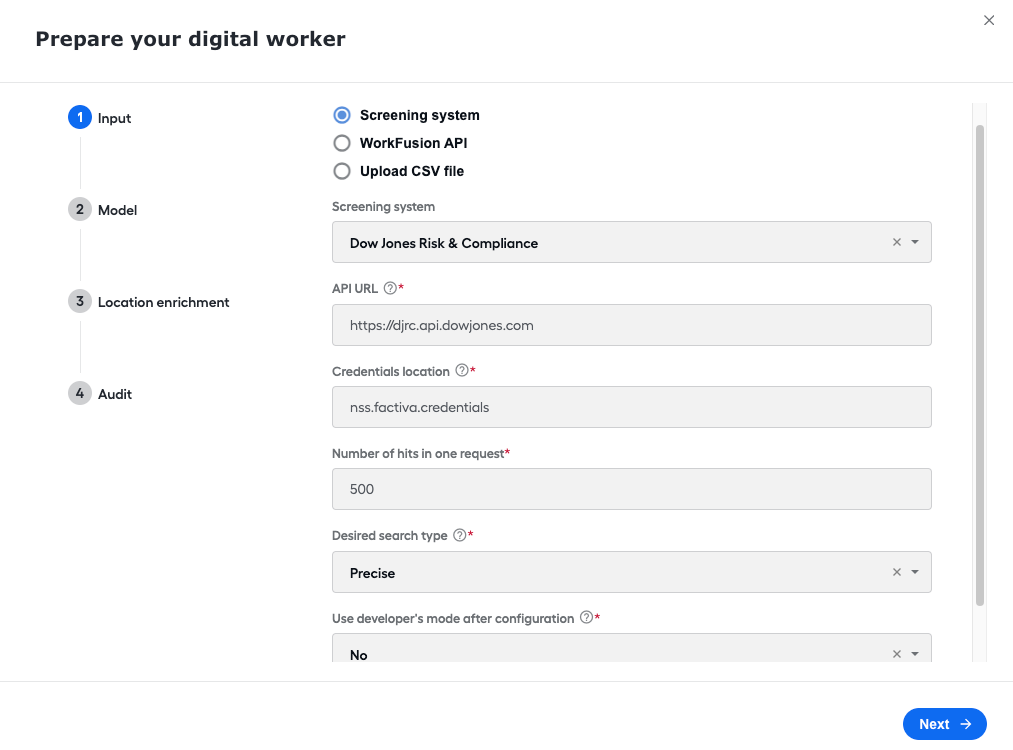Open the developer's mode dropdown arrow
Screen dimensions: 1013x750
coord(915,654)
